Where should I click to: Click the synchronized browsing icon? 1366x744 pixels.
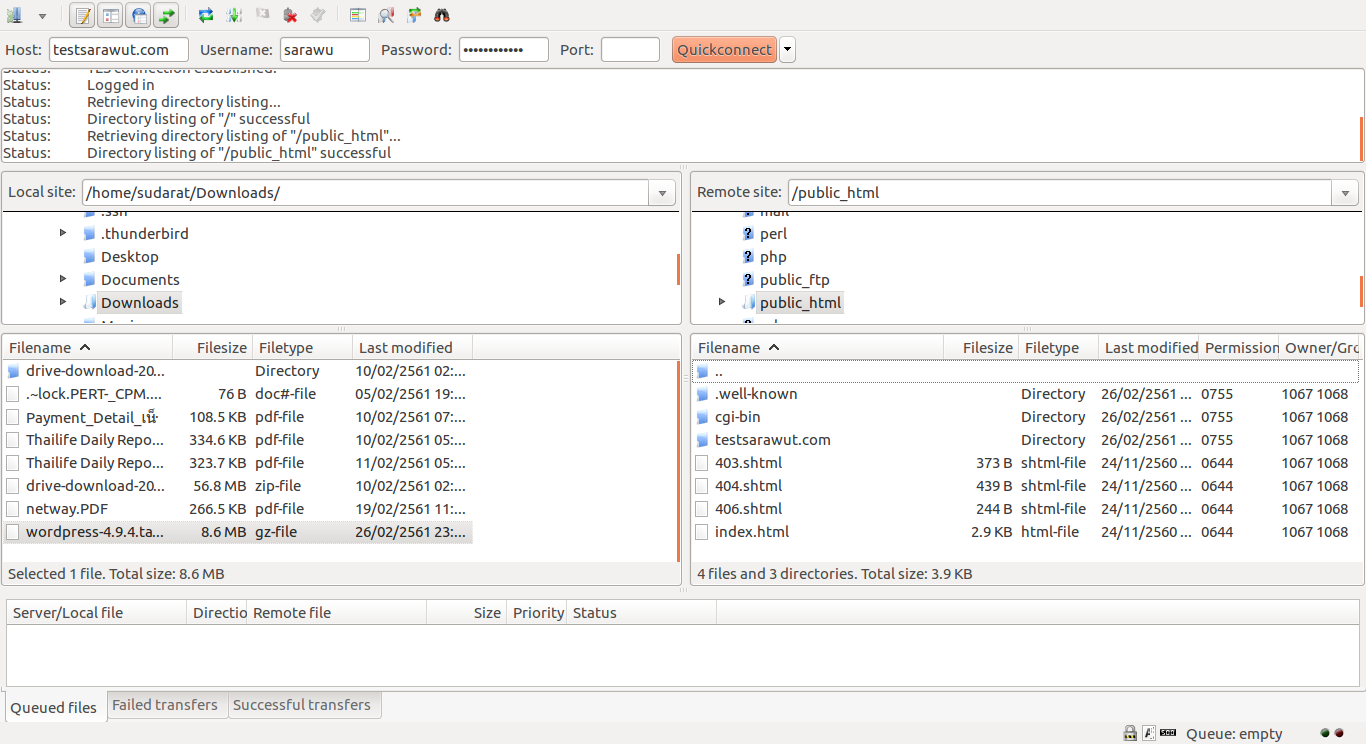point(414,15)
